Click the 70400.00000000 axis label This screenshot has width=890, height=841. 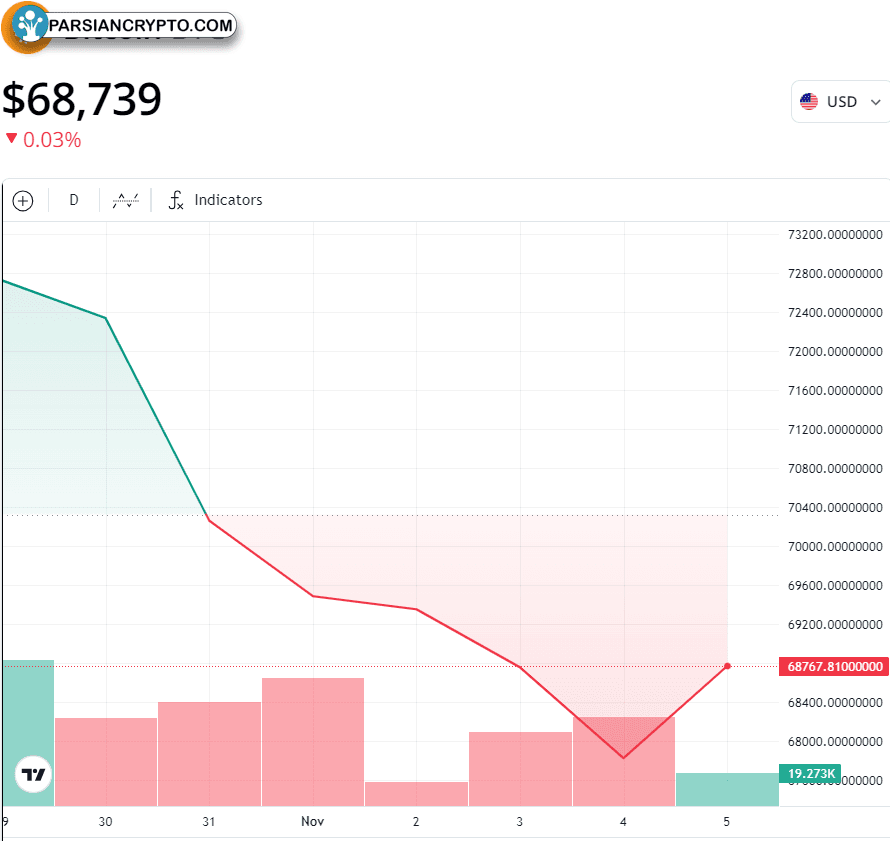coord(835,507)
